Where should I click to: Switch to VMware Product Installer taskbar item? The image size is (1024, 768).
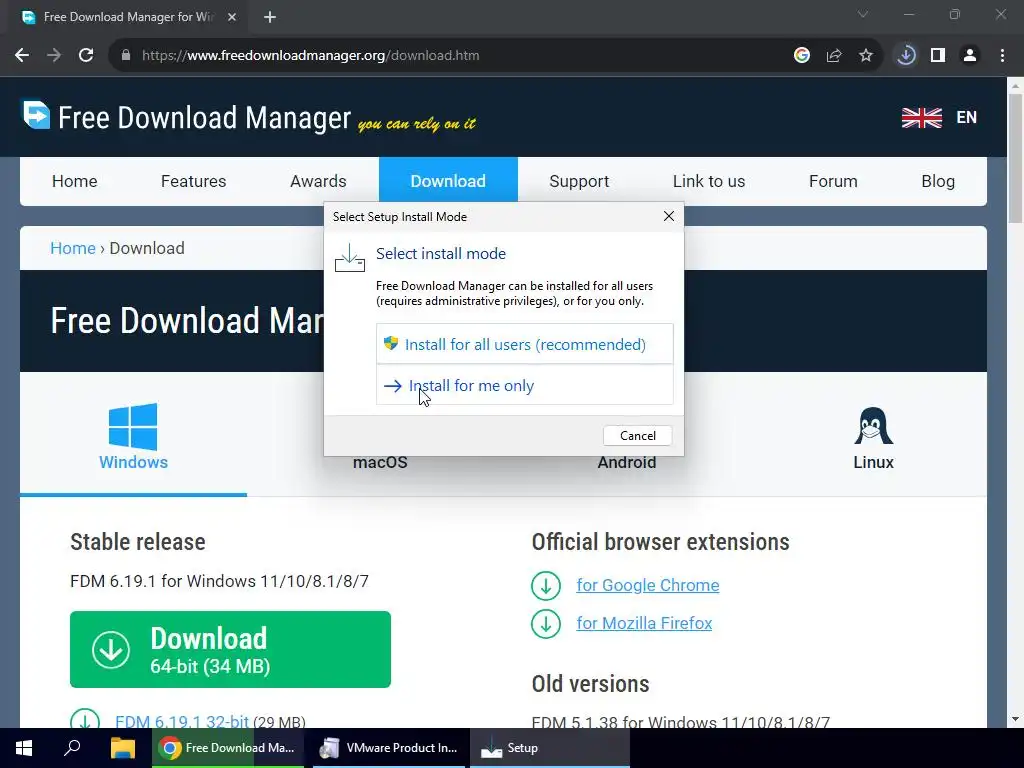point(389,748)
